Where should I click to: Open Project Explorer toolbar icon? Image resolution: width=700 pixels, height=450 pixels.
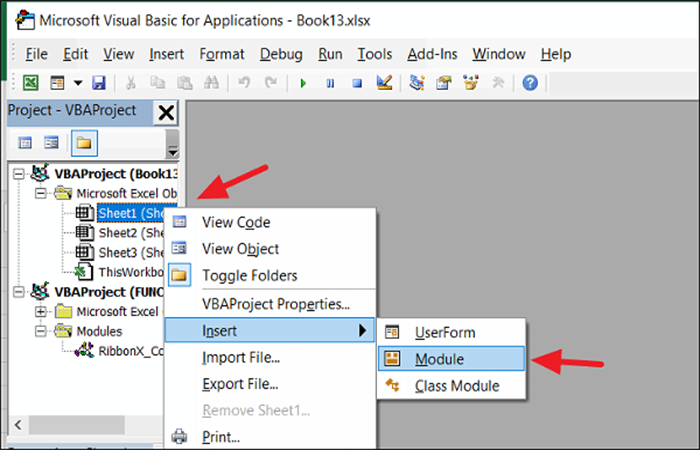417,83
